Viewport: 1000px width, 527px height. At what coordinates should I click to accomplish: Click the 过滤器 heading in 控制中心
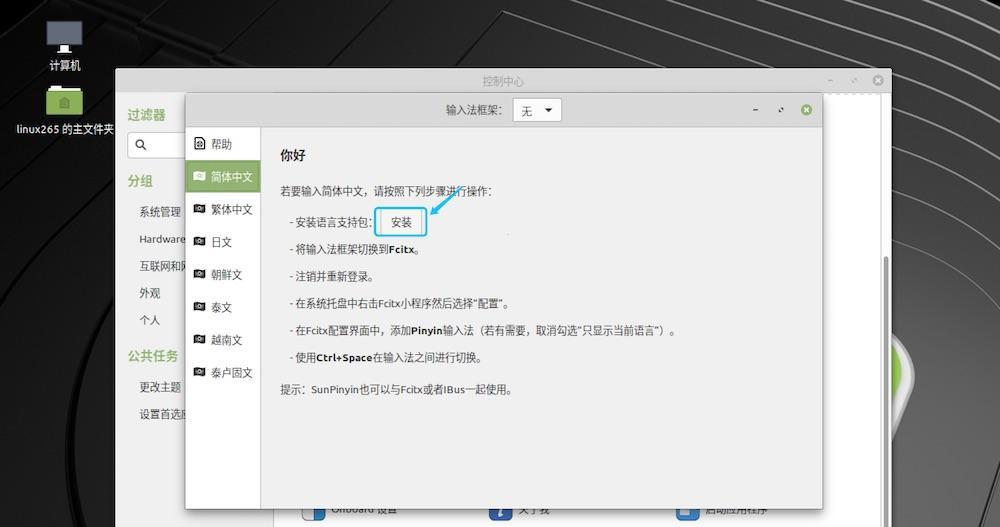pos(146,115)
